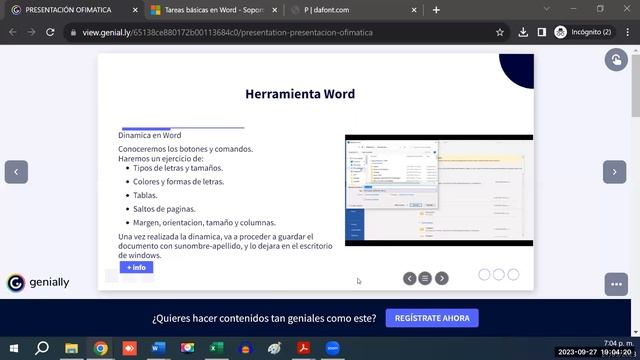
Task: Click the Chrome taskbar icon
Action: coord(100,348)
